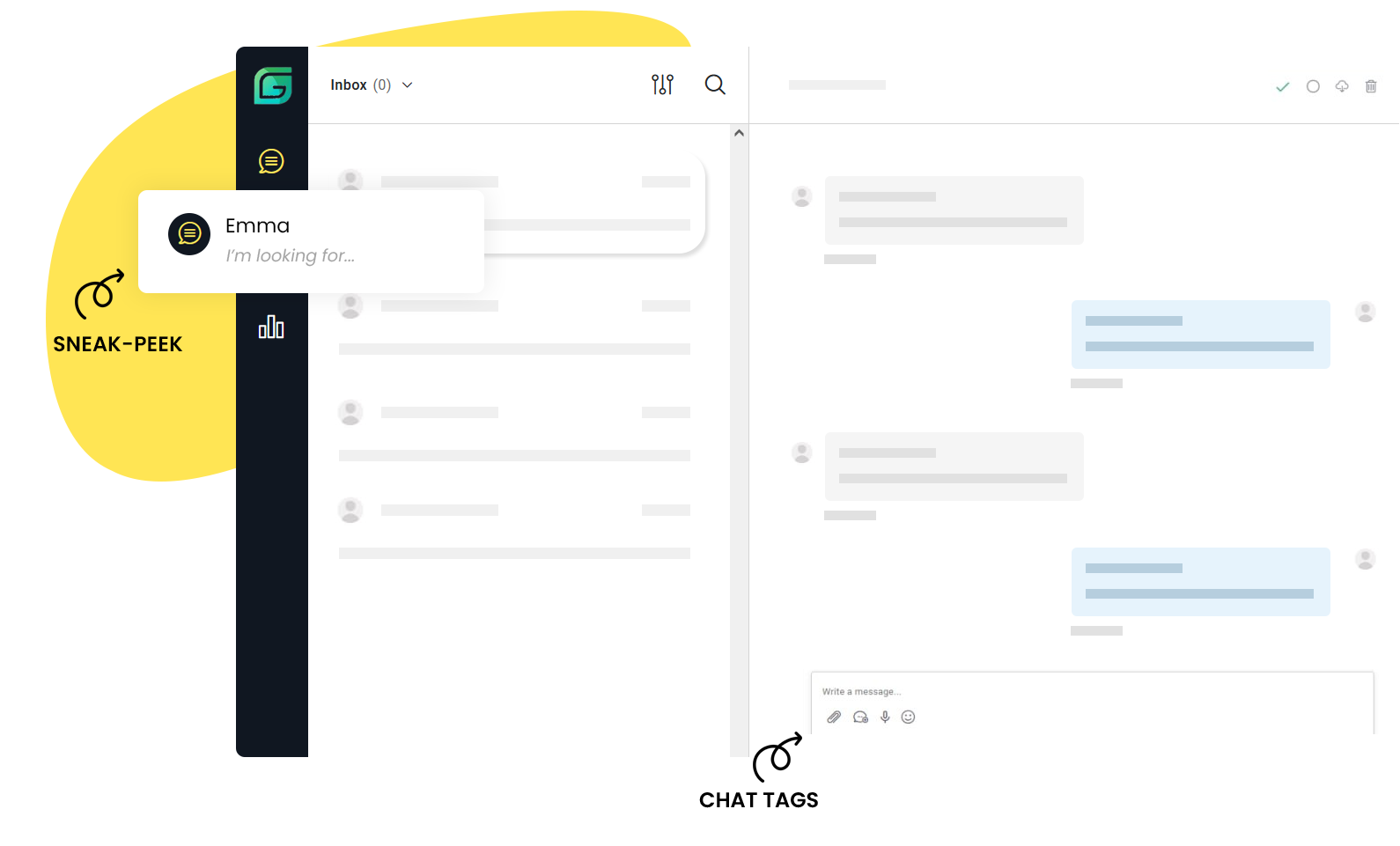
Task: Click the green G logo in sidebar
Action: tap(273, 85)
